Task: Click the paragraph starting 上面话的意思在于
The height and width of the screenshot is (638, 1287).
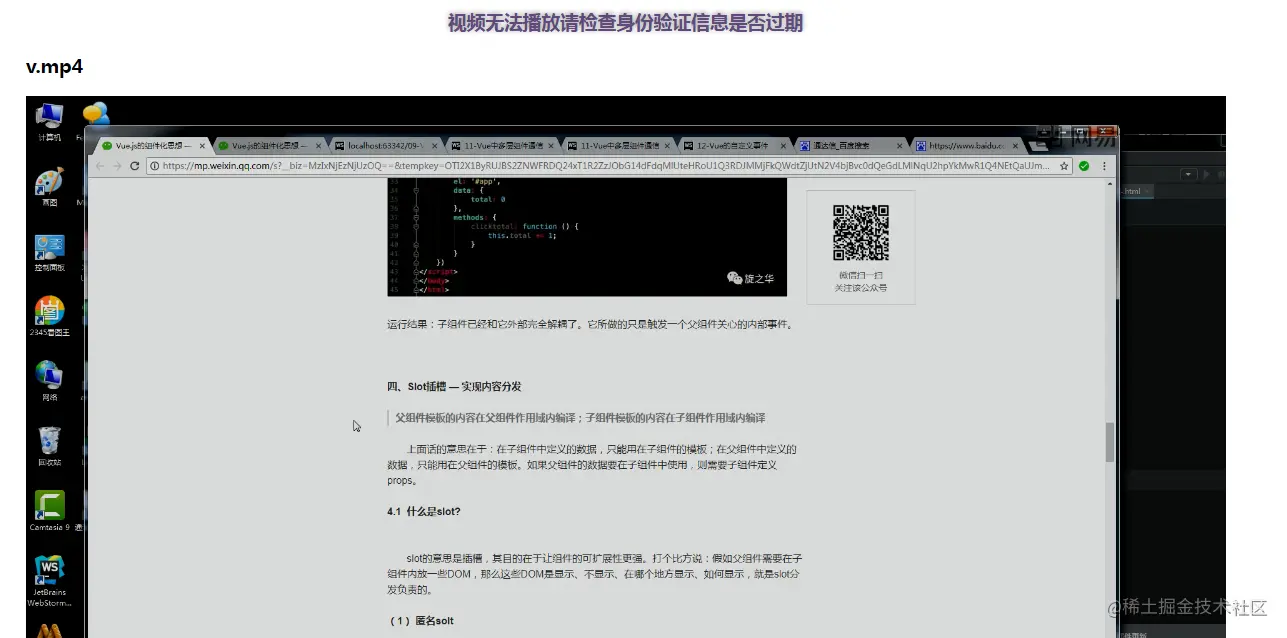Action: click(592, 465)
